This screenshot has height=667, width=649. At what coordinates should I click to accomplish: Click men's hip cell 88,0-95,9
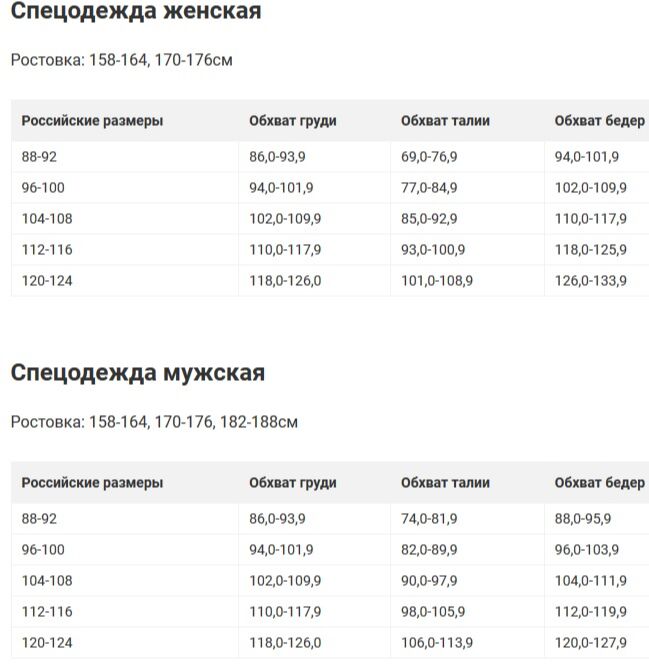tap(583, 519)
